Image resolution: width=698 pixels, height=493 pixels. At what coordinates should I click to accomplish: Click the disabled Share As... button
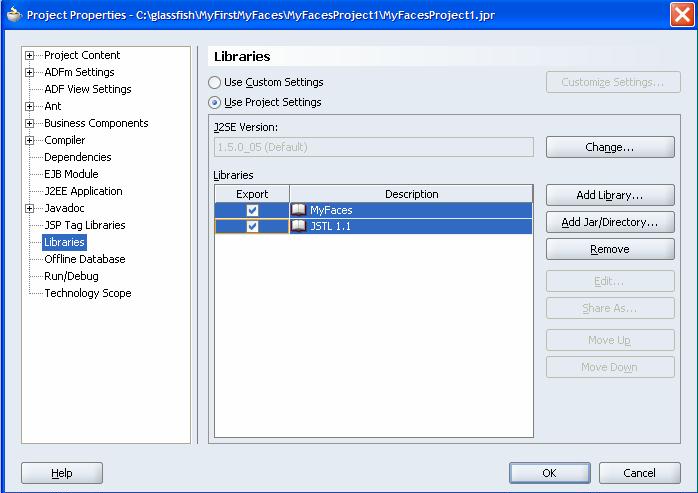(x=610, y=308)
